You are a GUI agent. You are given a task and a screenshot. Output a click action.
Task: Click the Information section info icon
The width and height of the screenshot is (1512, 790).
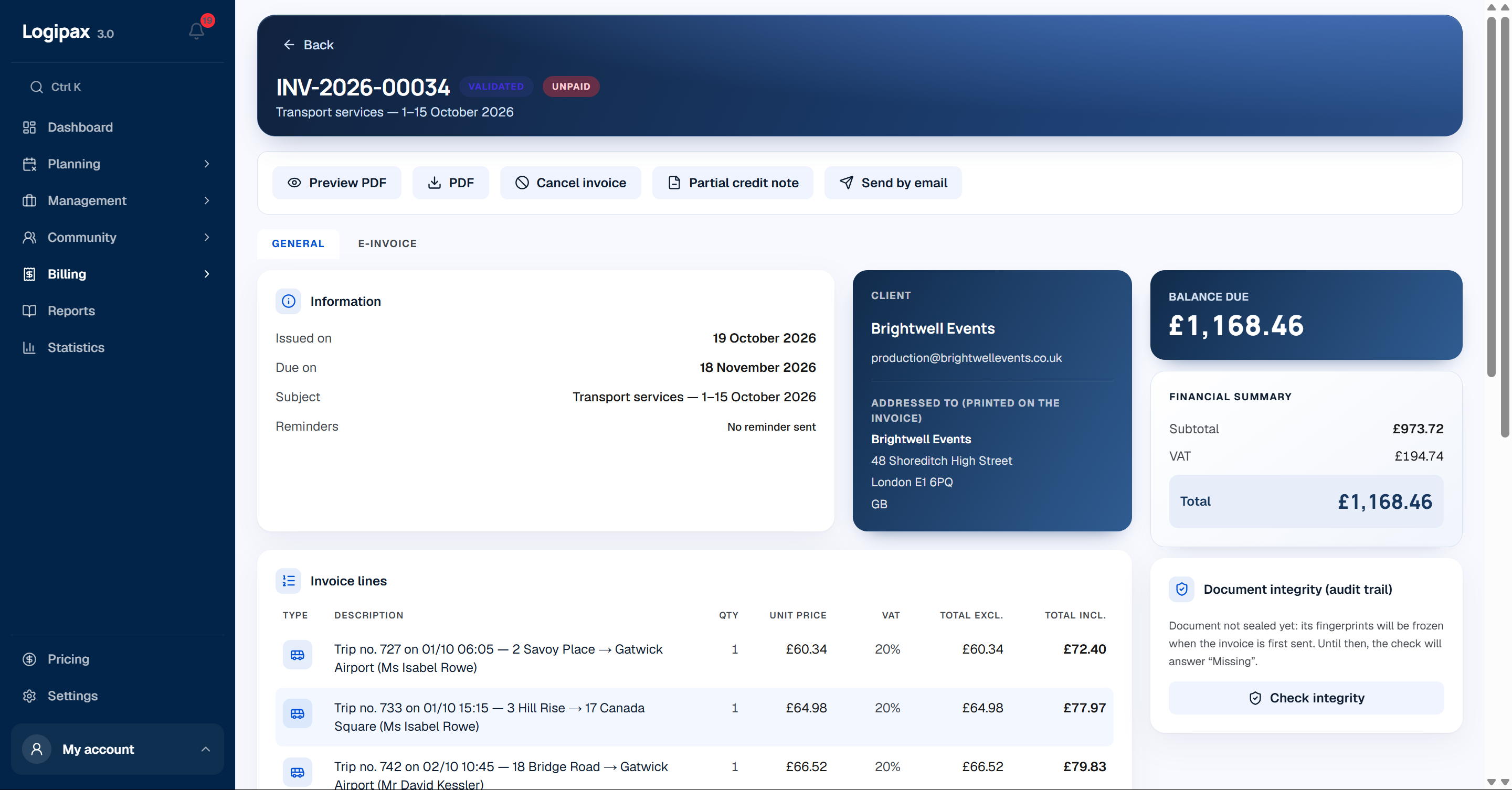click(288, 302)
